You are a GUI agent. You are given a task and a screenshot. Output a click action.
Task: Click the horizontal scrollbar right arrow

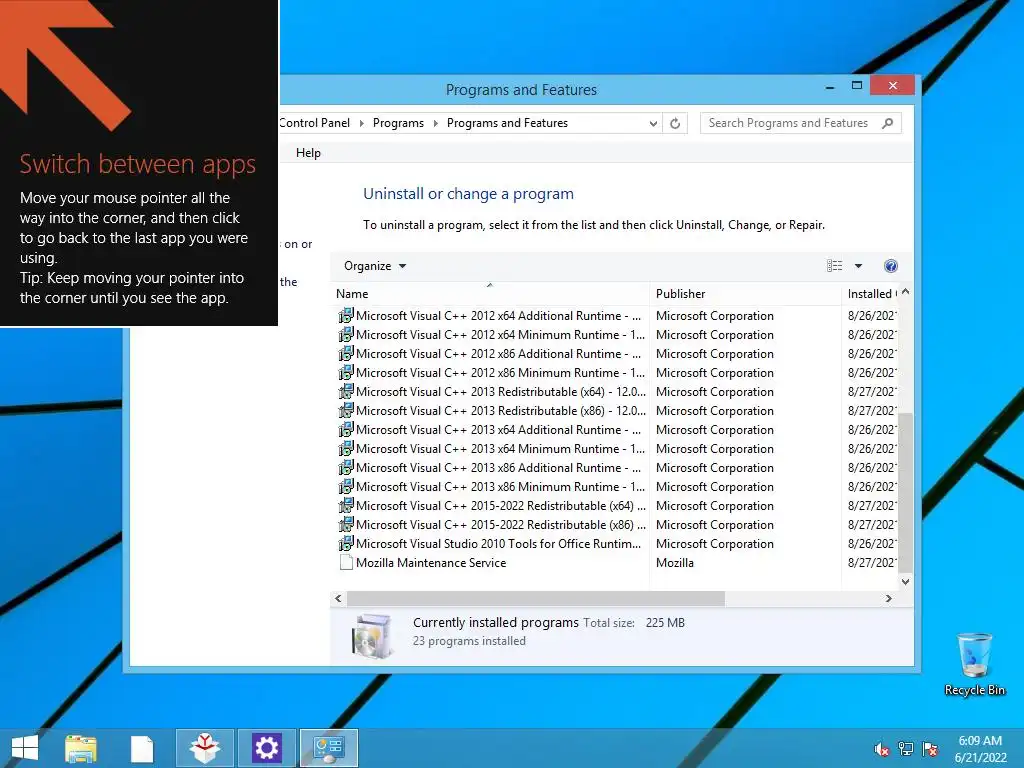(888, 598)
